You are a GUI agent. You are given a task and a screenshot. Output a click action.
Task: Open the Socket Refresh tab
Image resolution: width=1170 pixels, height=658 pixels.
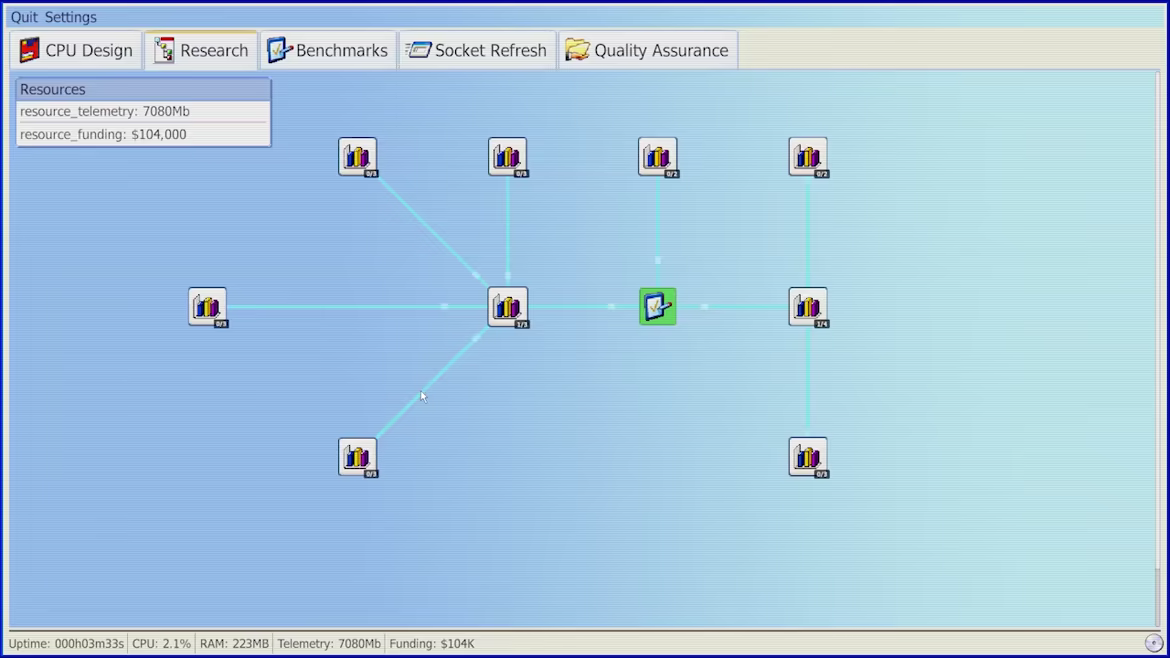[x=478, y=51]
